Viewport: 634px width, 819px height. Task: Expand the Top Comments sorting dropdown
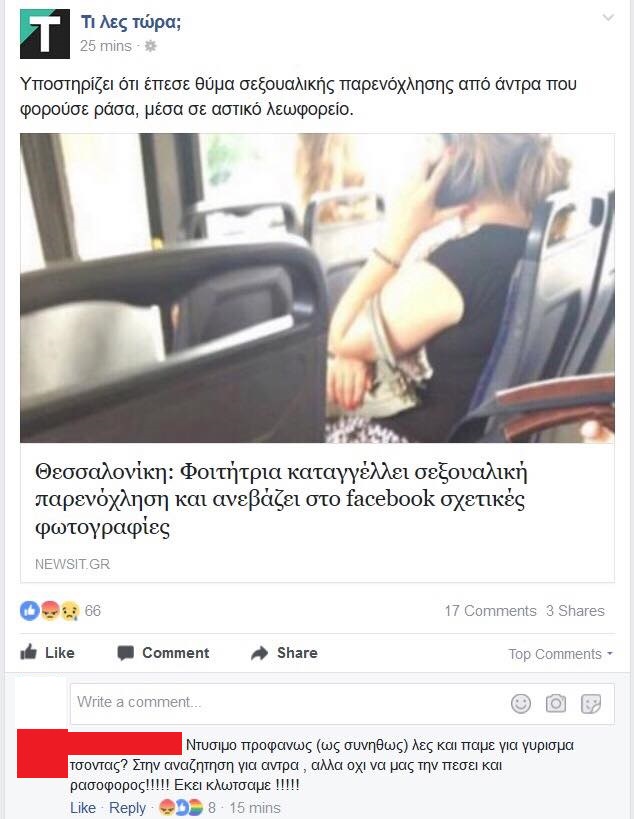pyautogui.click(x=560, y=654)
